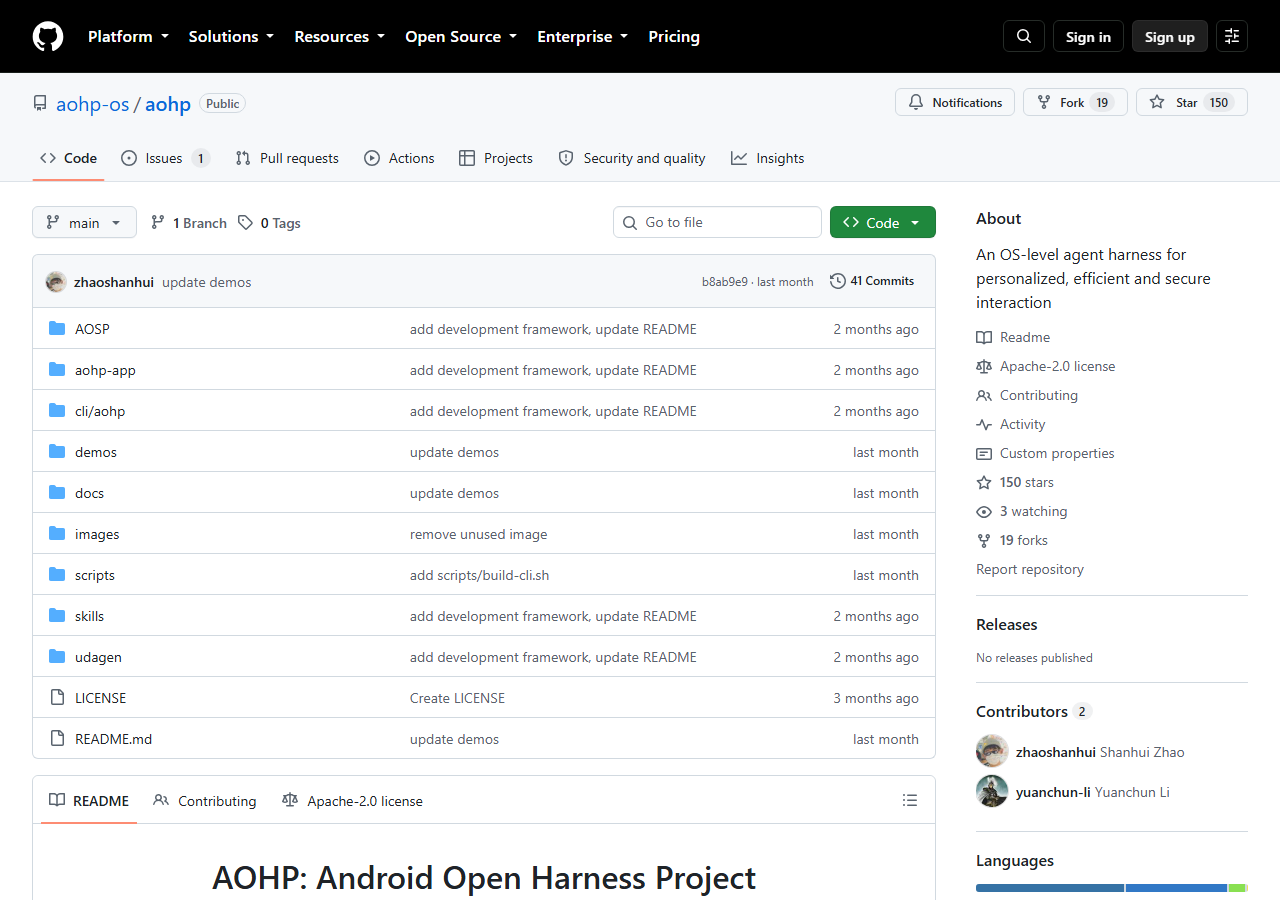Select the docs folder icon

(x=57, y=493)
